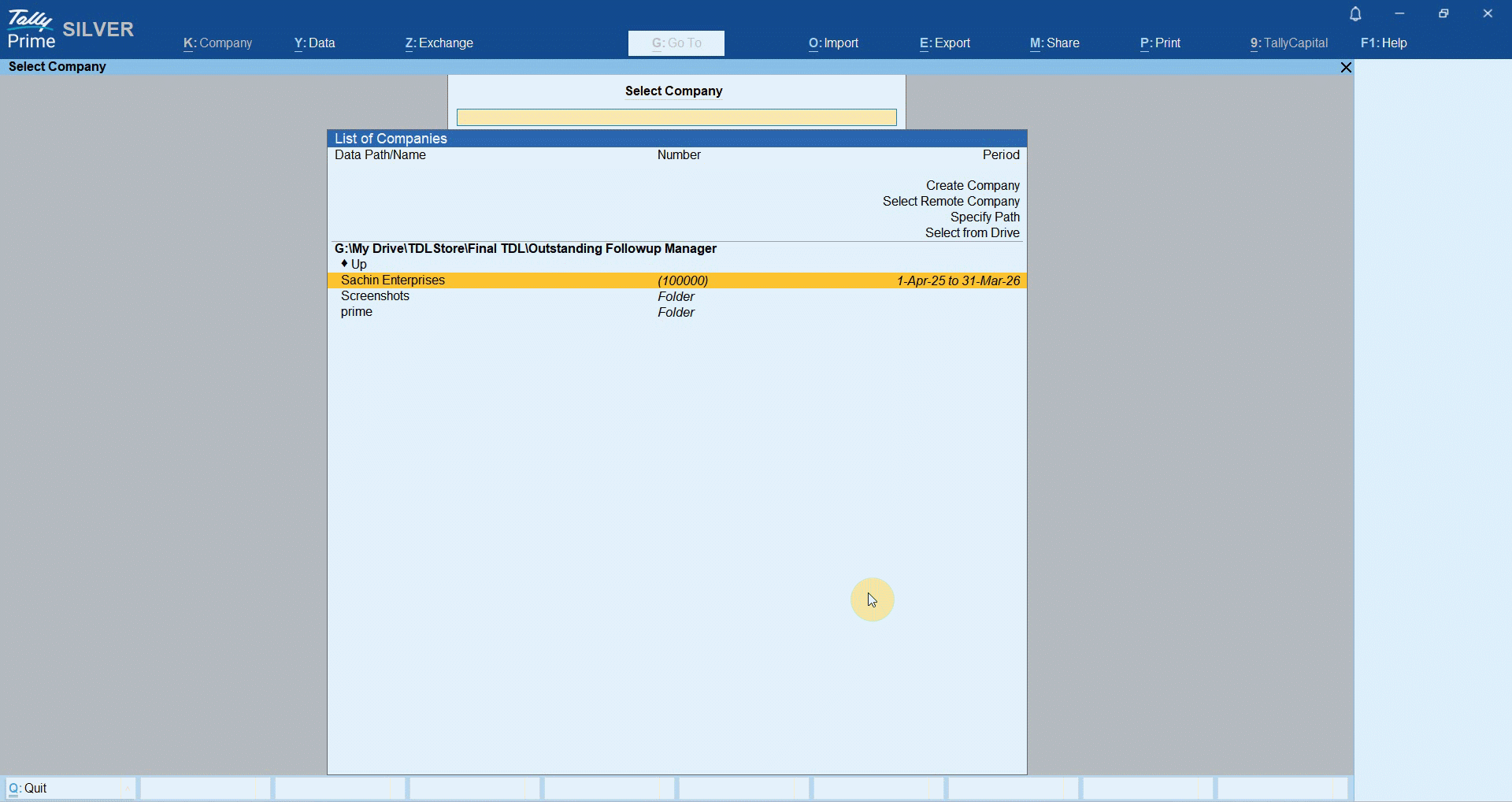The width and height of the screenshot is (1512, 802).
Task: Choose Select Remote Company option
Action: click(x=951, y=202)
